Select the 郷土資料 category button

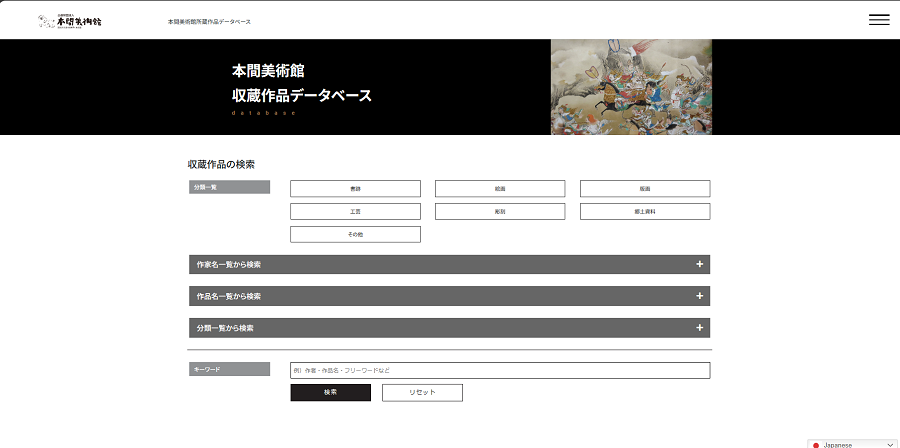point(645,212)
